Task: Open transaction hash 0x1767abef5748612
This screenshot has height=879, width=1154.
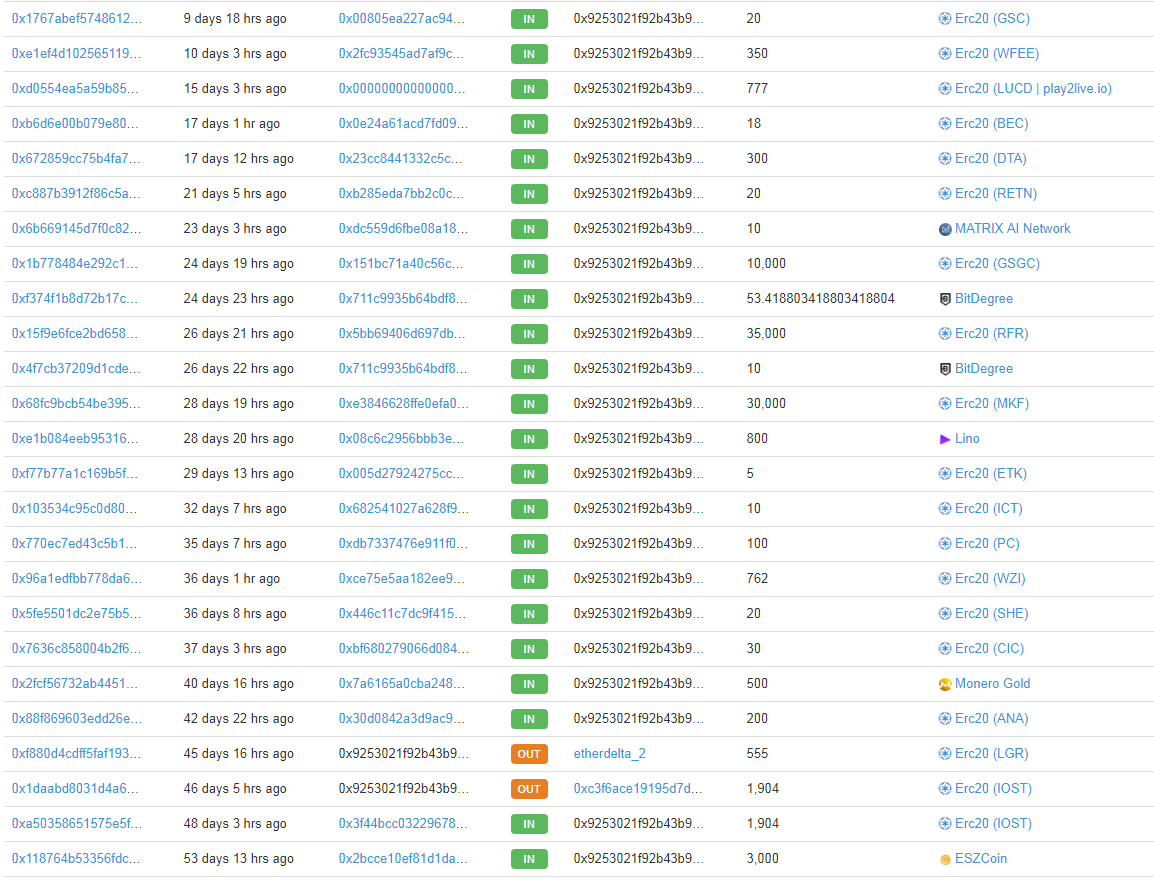Action: pos(77,18)
